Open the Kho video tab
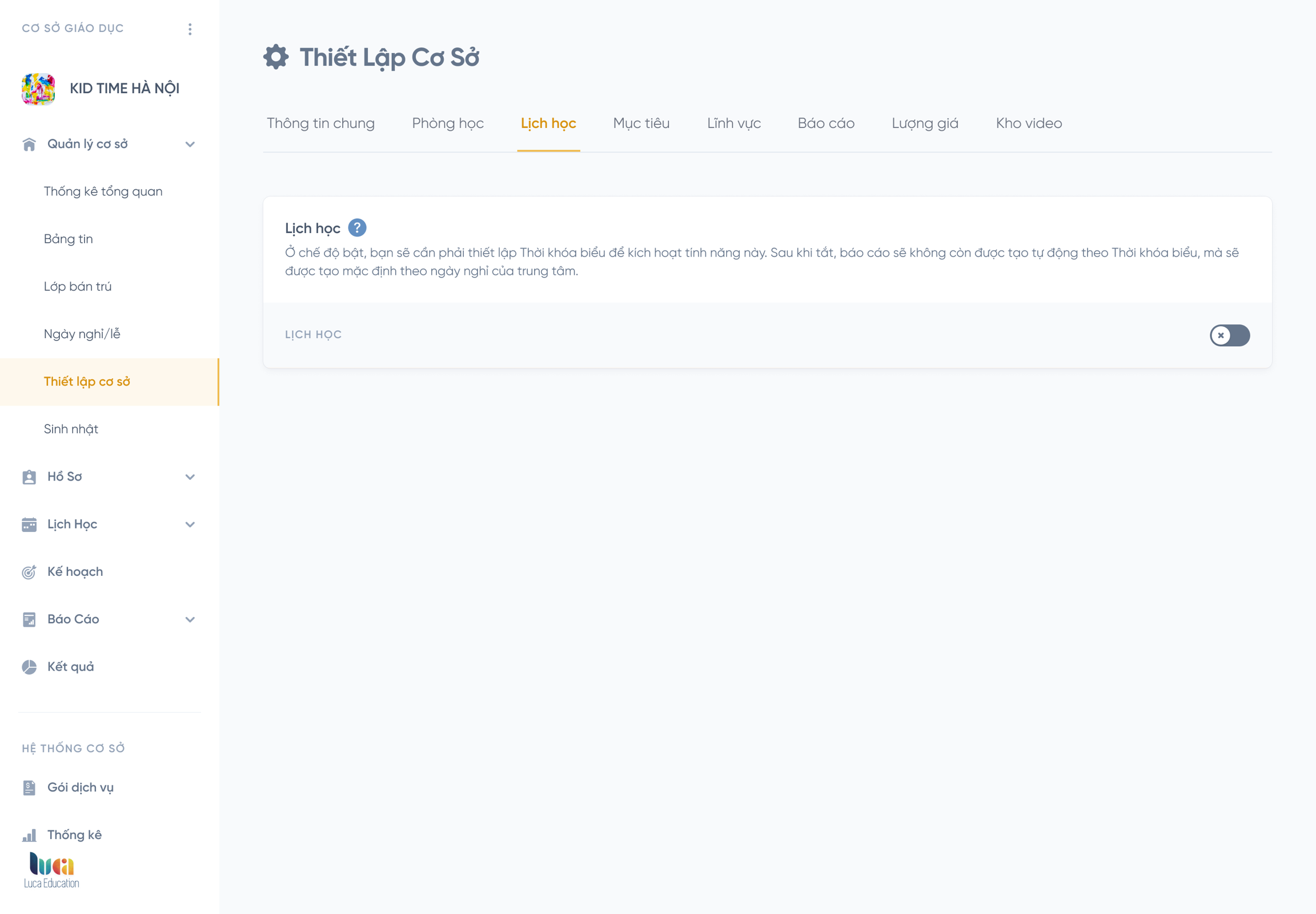 click(1029, 123)
